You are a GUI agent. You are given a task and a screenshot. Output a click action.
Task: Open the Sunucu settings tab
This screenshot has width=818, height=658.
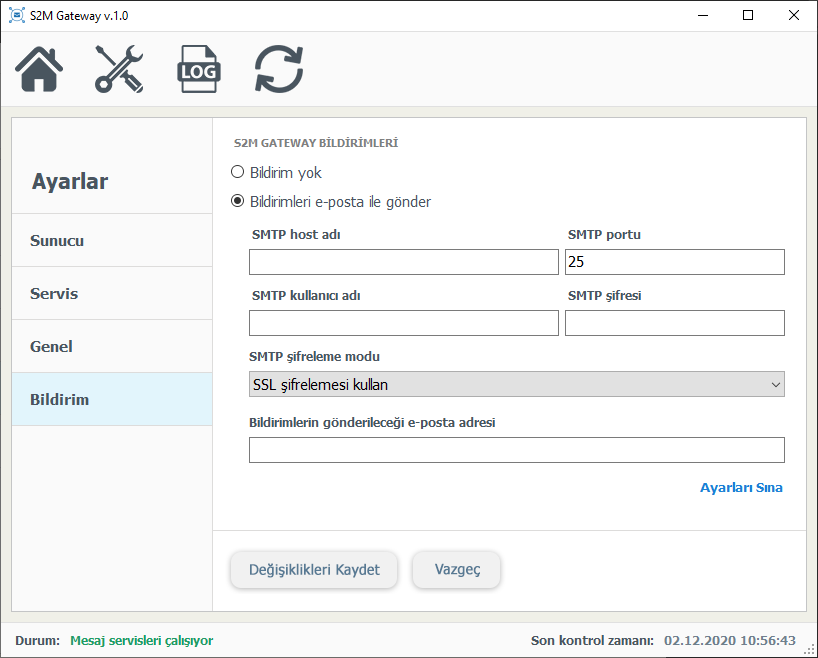(112, 241)
